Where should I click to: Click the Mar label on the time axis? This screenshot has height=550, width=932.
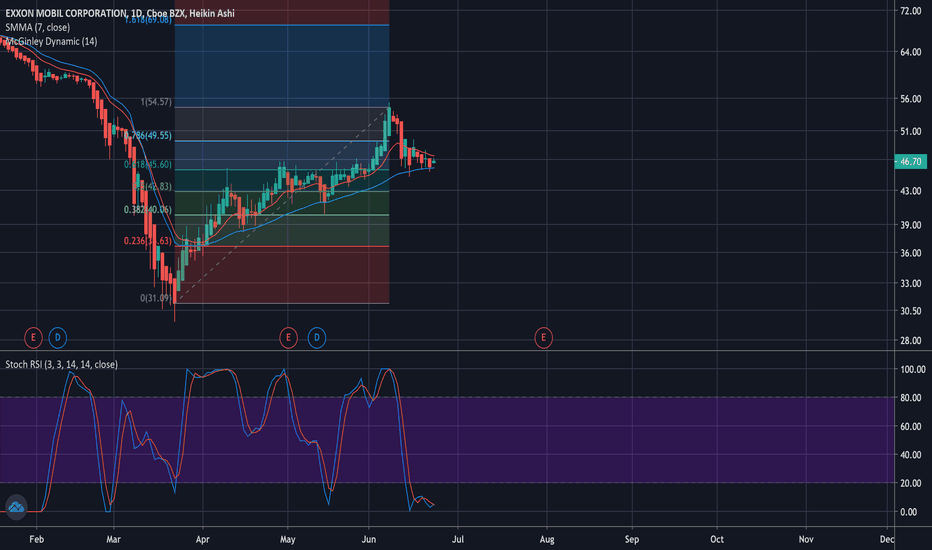[x=113, y=539]
